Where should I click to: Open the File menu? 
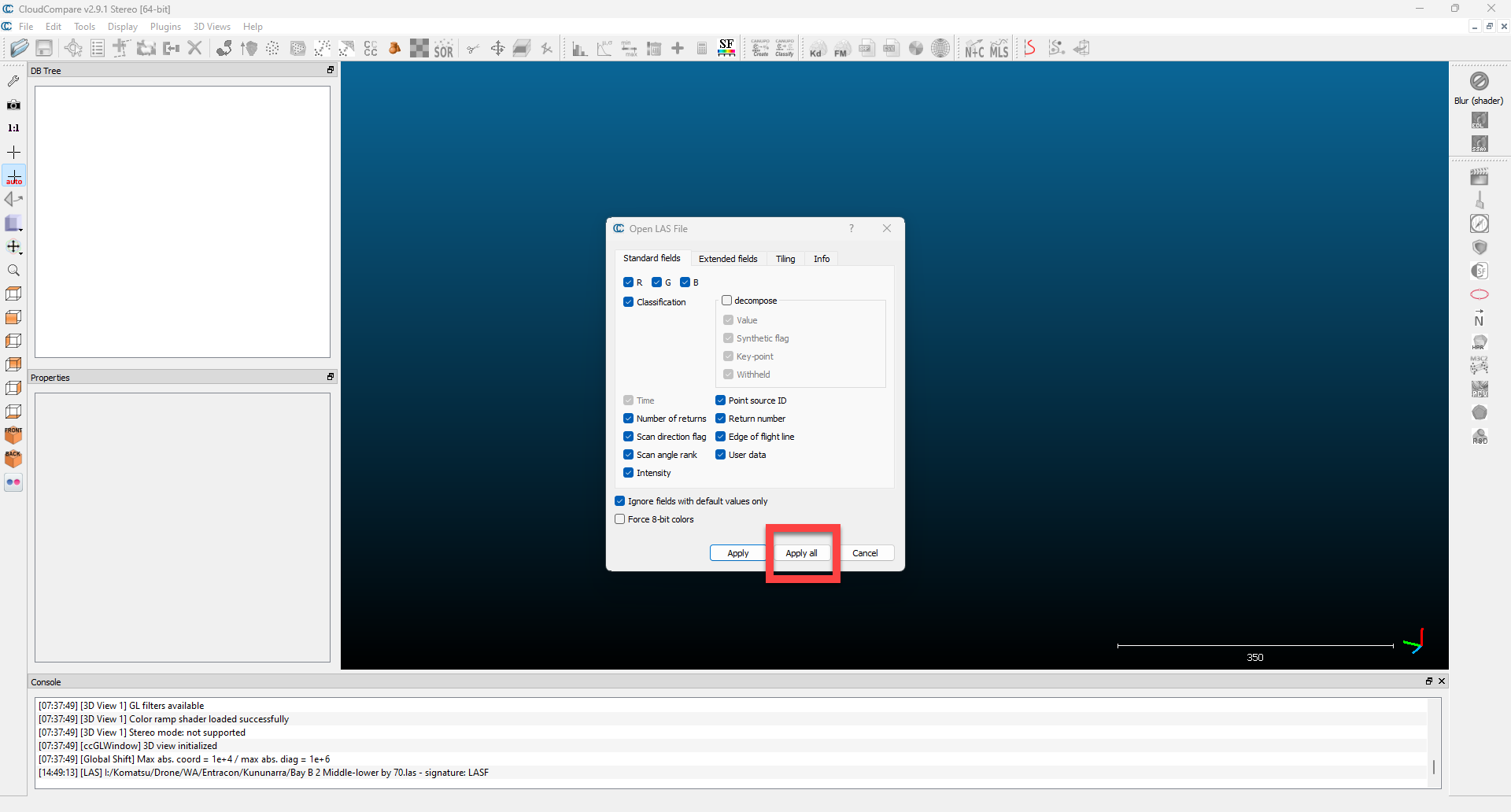(x=26, y=27)
